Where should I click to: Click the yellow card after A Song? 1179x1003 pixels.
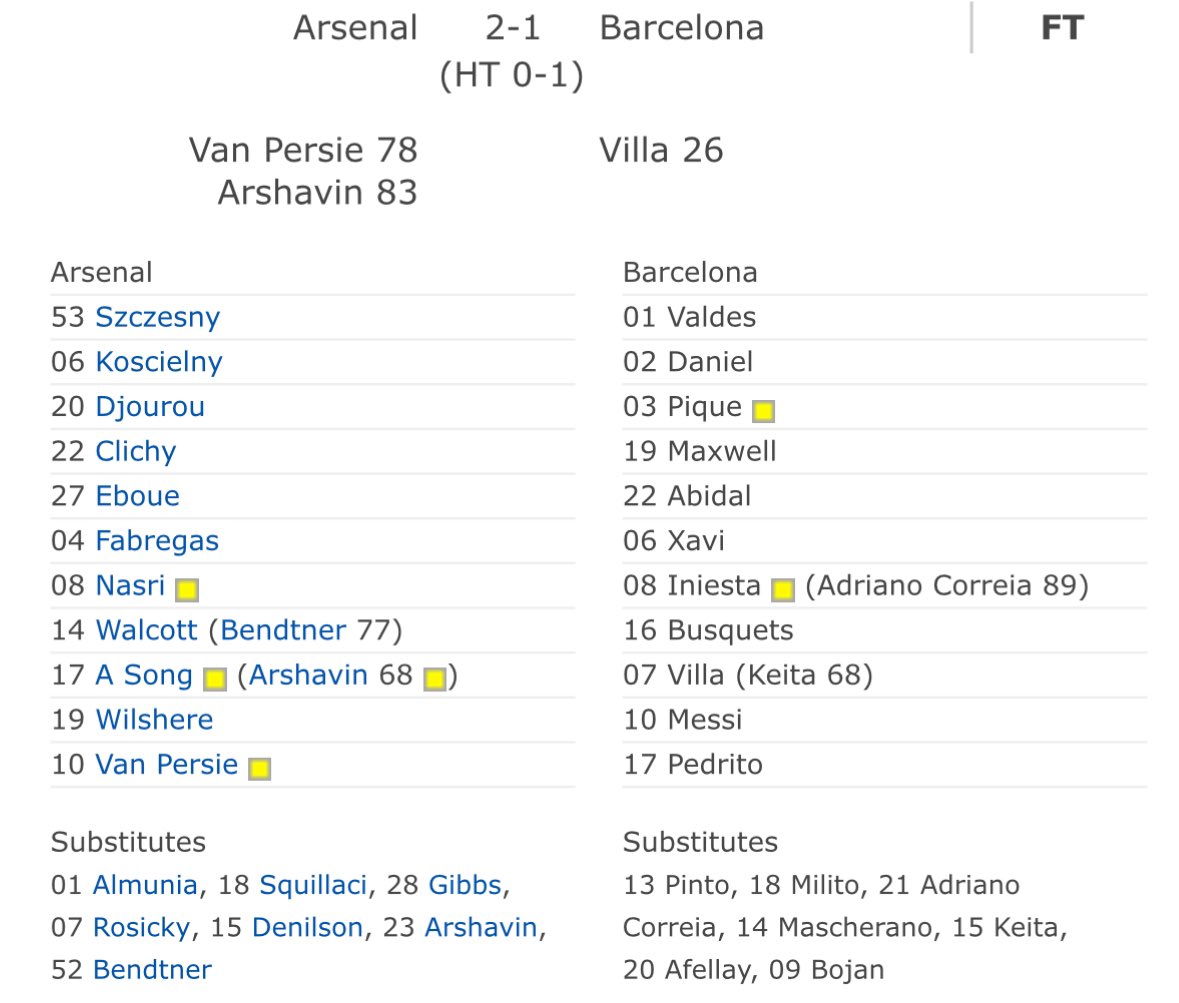coord(215,679)
